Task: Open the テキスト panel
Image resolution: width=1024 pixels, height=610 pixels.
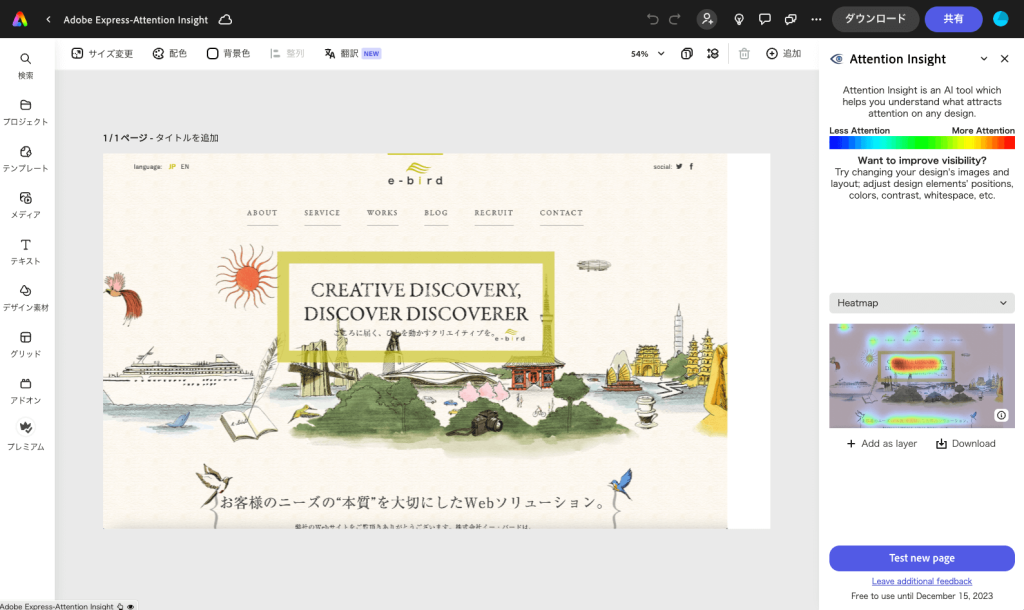Action: point(25,251)
